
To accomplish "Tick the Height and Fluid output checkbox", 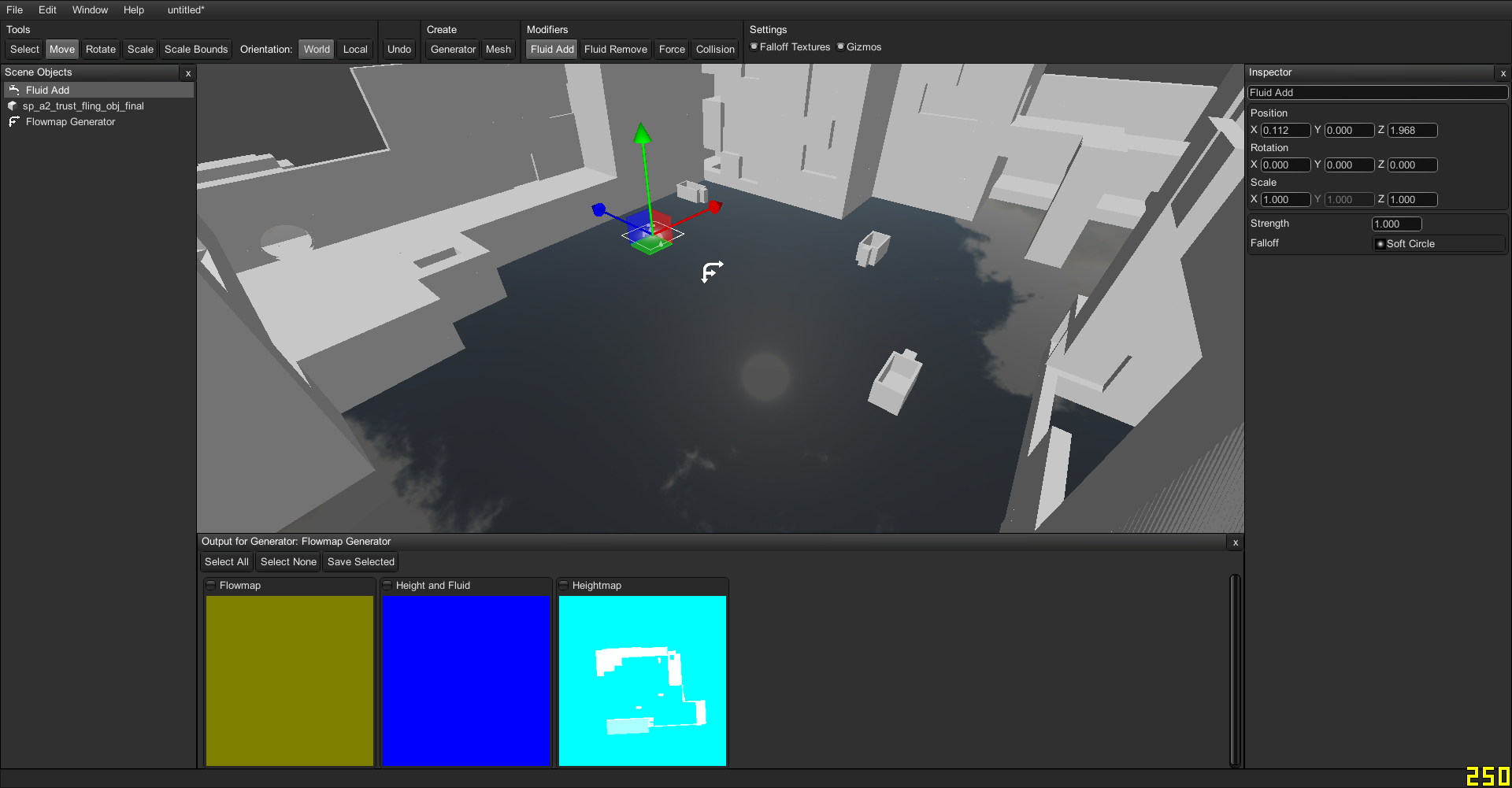I will (x=387, y=586).
